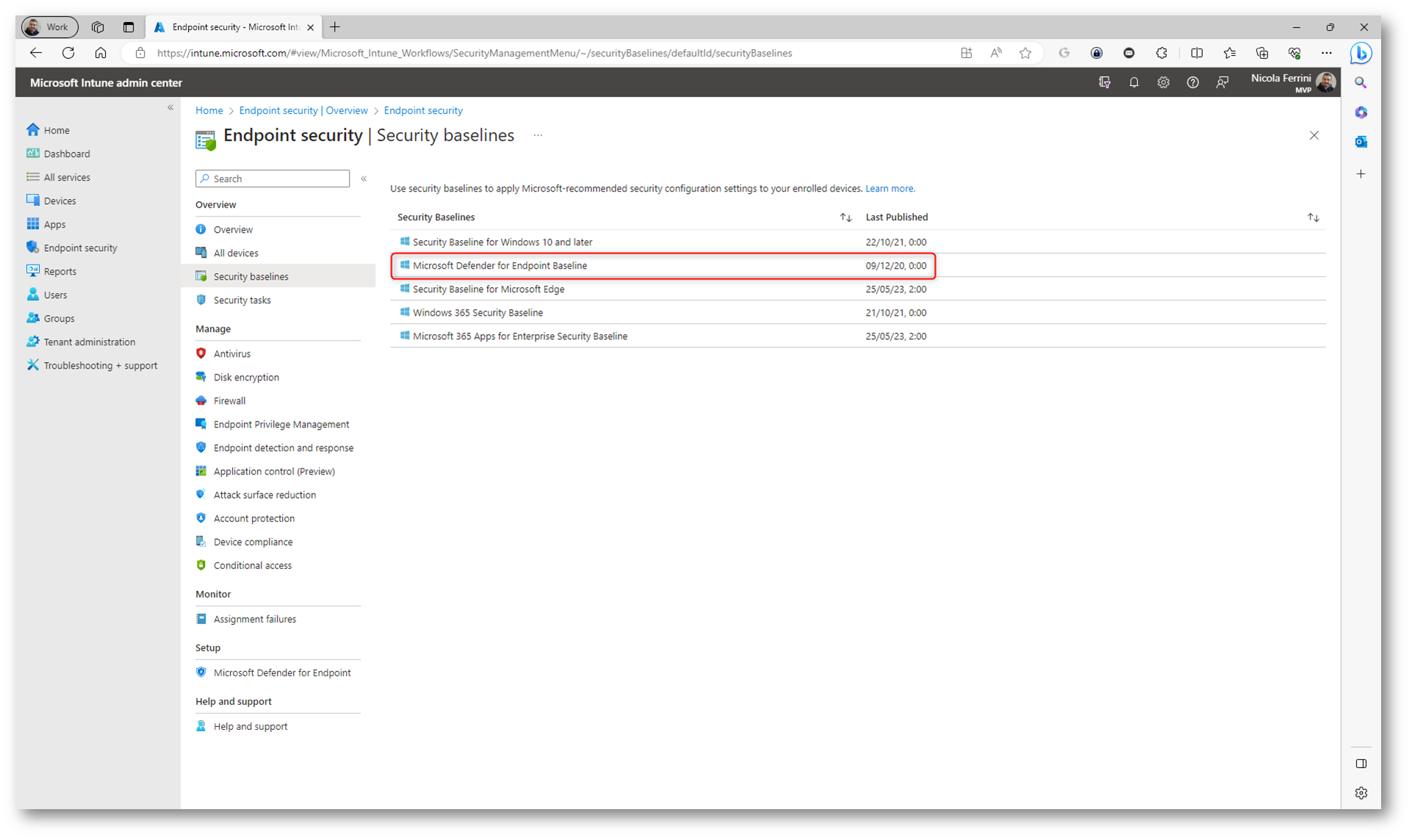Open Attack surface reduction

[x=264, y=494]
